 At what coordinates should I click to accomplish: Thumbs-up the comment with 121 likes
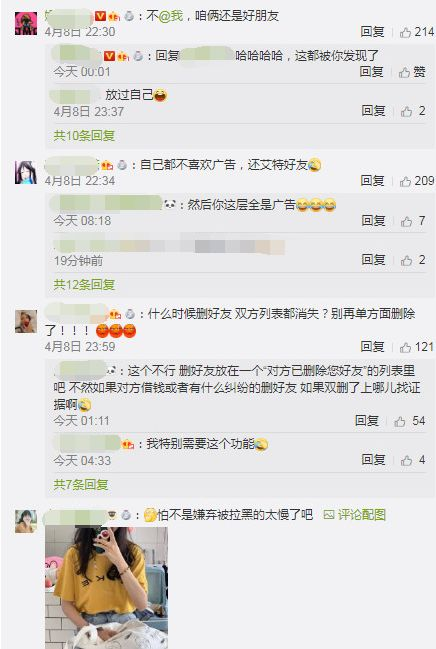[417, 347]
